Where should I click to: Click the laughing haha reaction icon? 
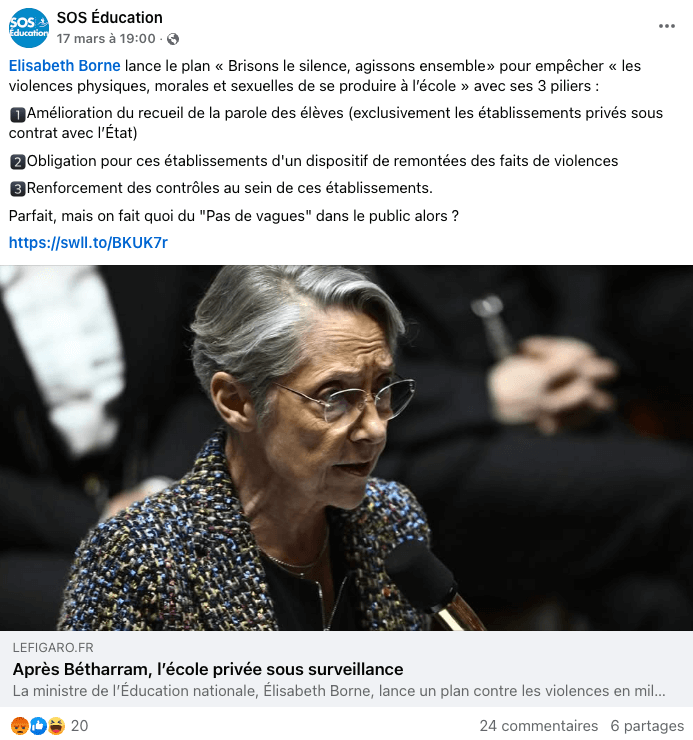coord(56,726)
